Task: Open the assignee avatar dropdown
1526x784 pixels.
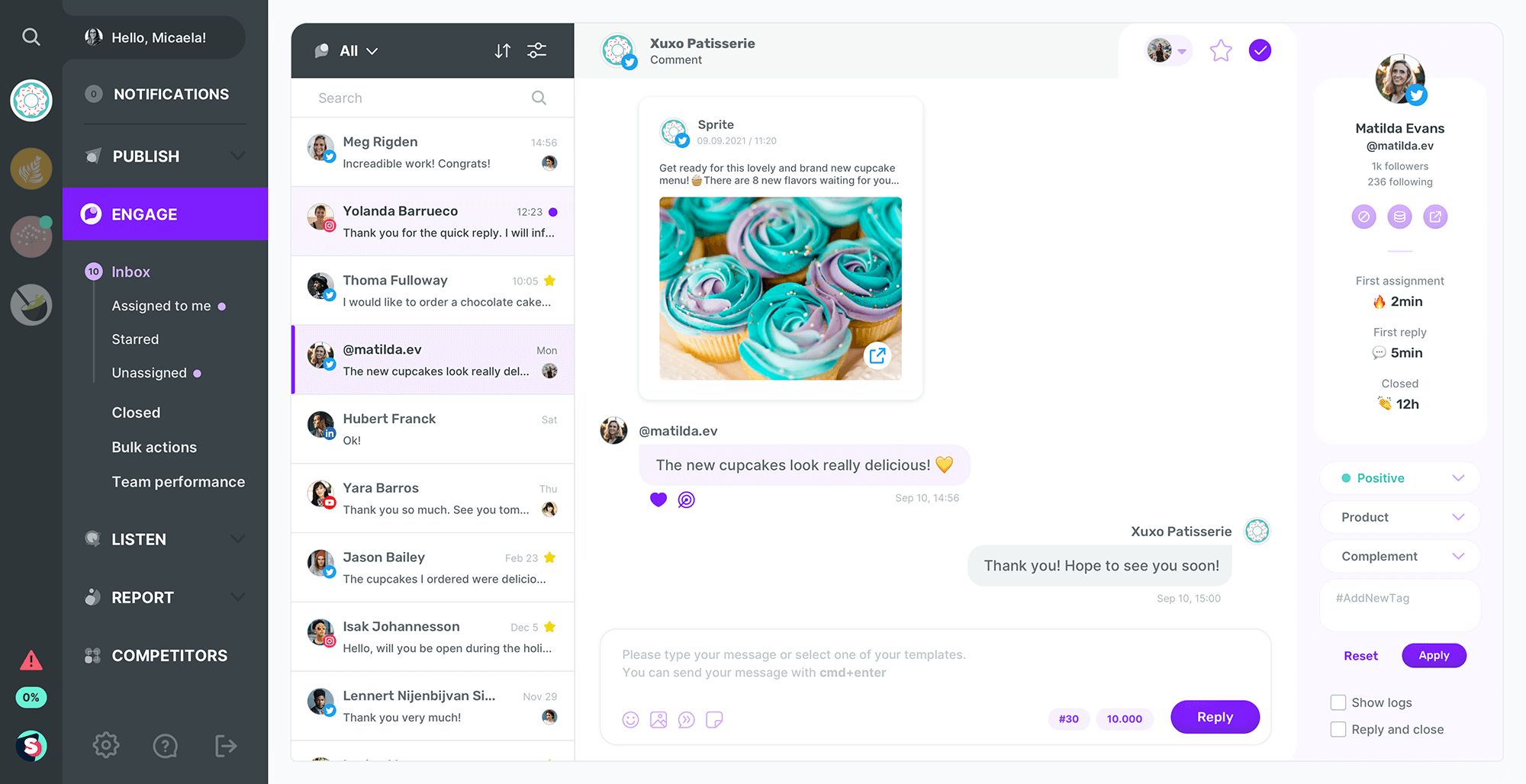Action: [1168, 50]
